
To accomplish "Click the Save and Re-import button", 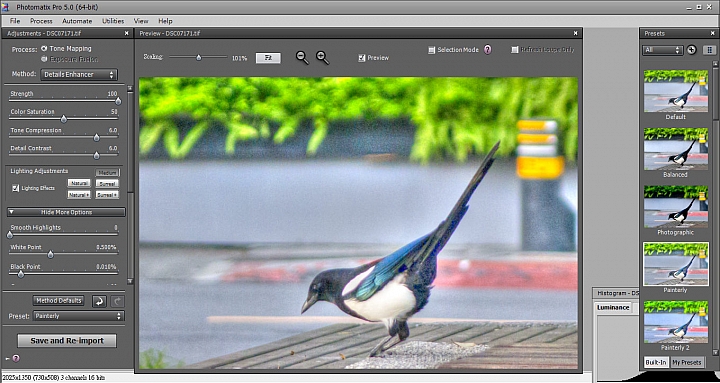I will 67,341.
